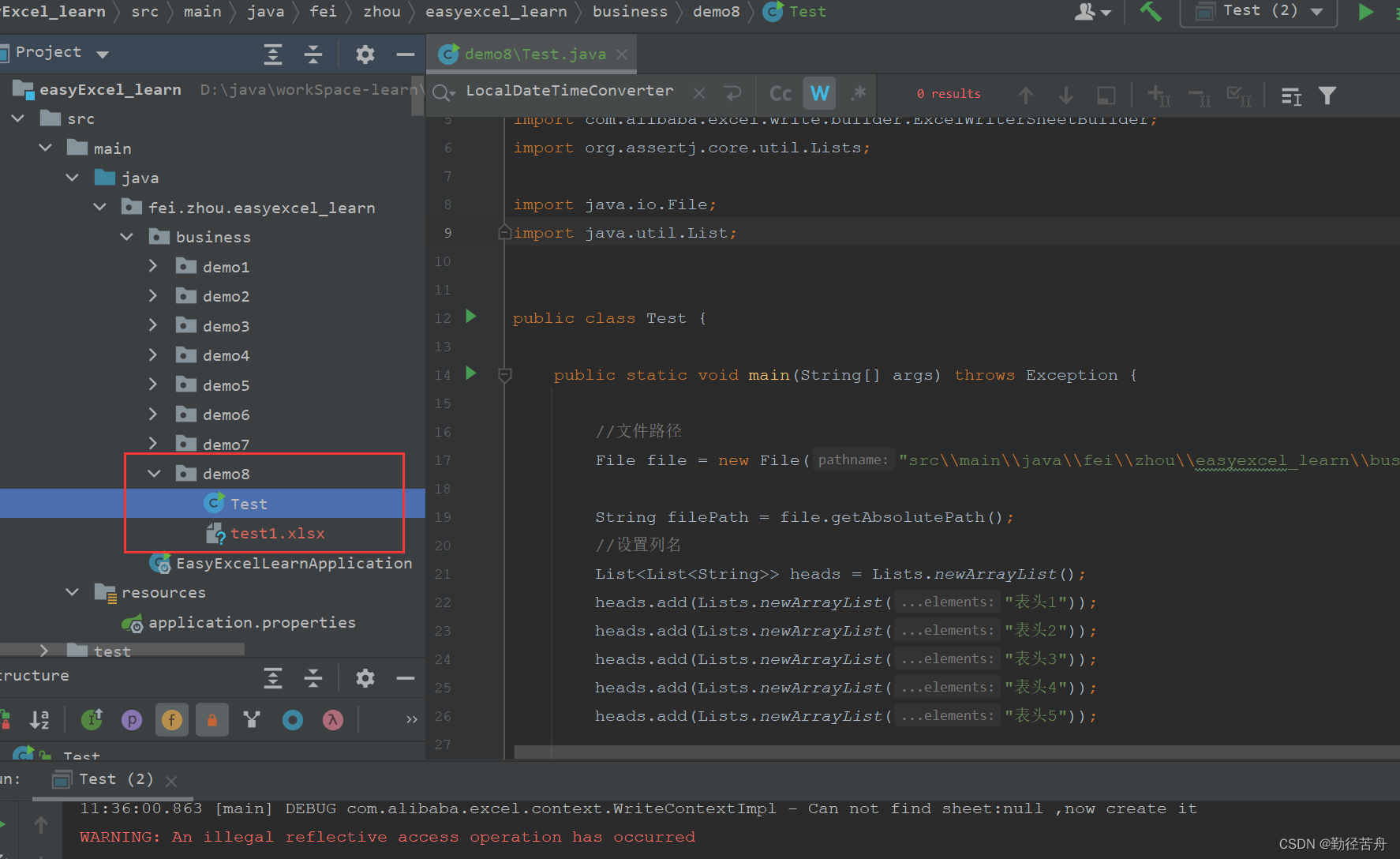
Task: Open the Project view selector dropdown
Action: (102, 54)
